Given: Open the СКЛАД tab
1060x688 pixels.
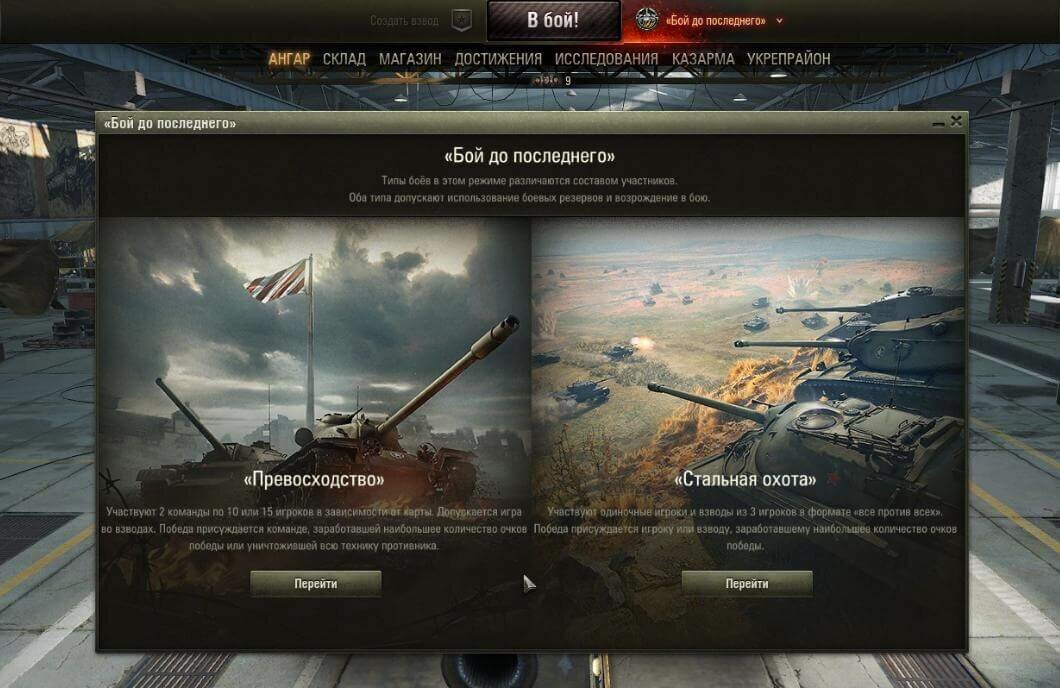Looking at the screenshot, I should tap(344, 59).
